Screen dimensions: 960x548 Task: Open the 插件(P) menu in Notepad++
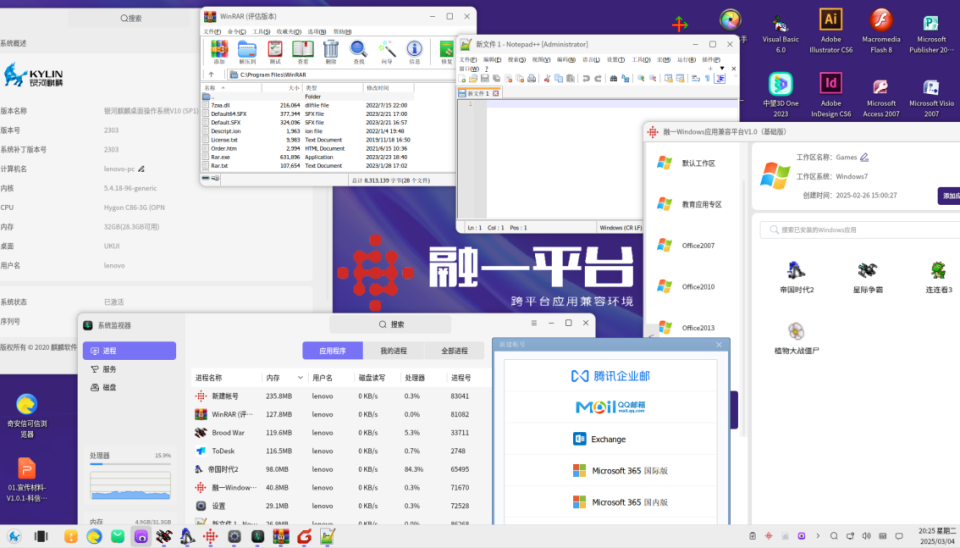pyautogui.click(x=711, y=60)
